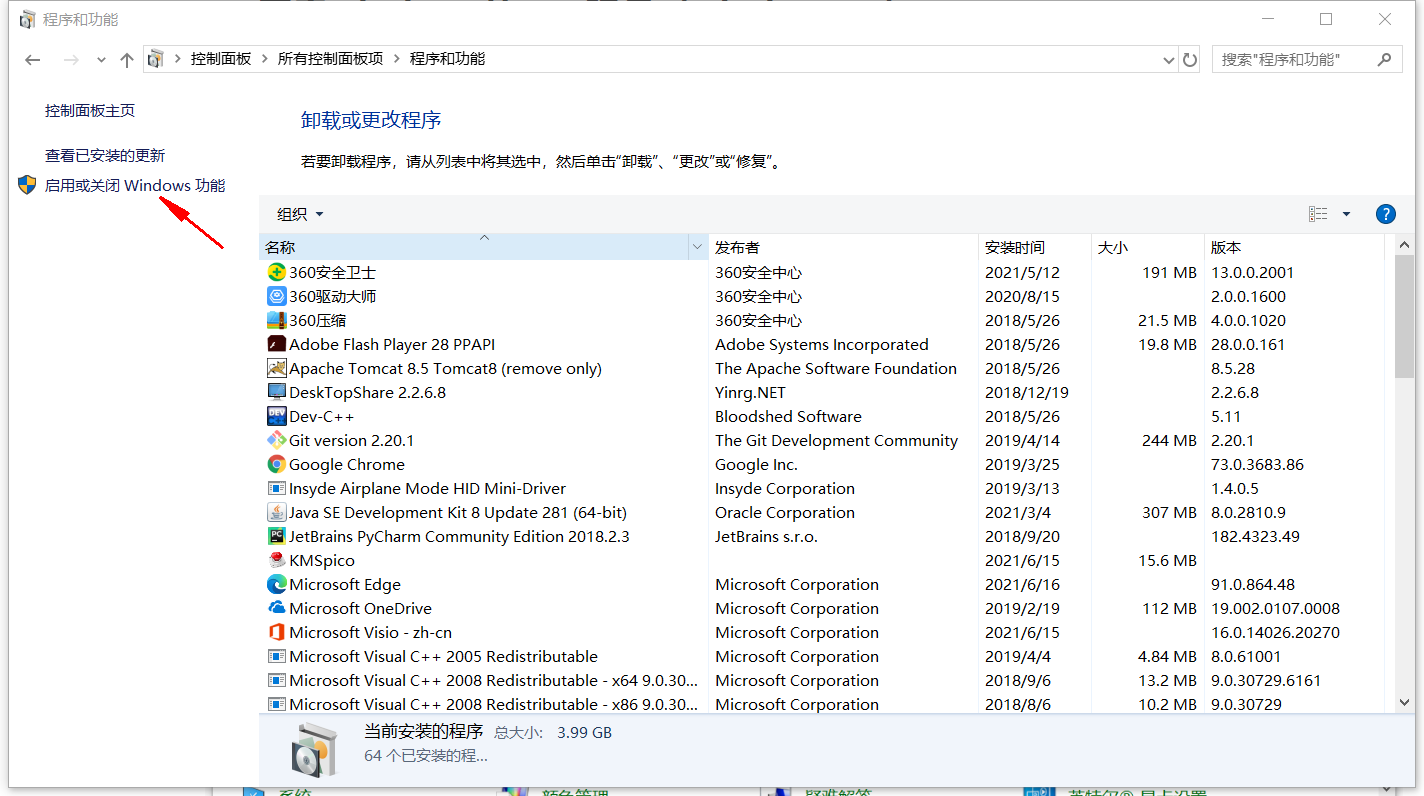
Task: Open the 名称 column filter dropdown
Action: 697,247
